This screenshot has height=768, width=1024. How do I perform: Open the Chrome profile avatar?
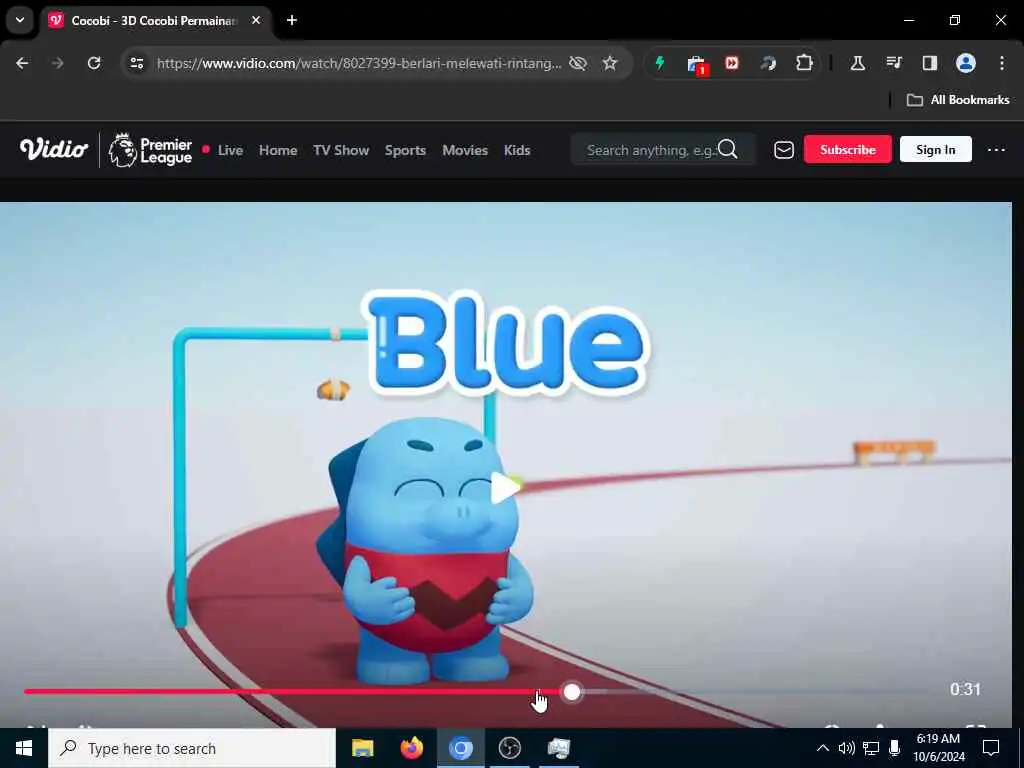(966, 63)
